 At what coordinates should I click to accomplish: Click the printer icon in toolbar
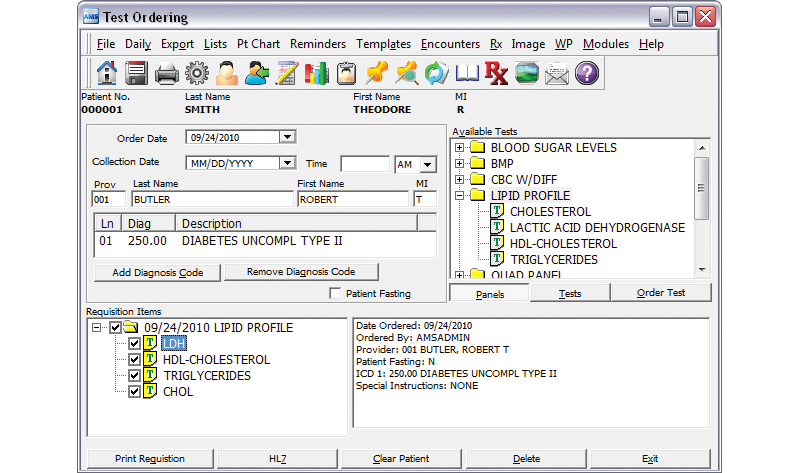(166, 73)
